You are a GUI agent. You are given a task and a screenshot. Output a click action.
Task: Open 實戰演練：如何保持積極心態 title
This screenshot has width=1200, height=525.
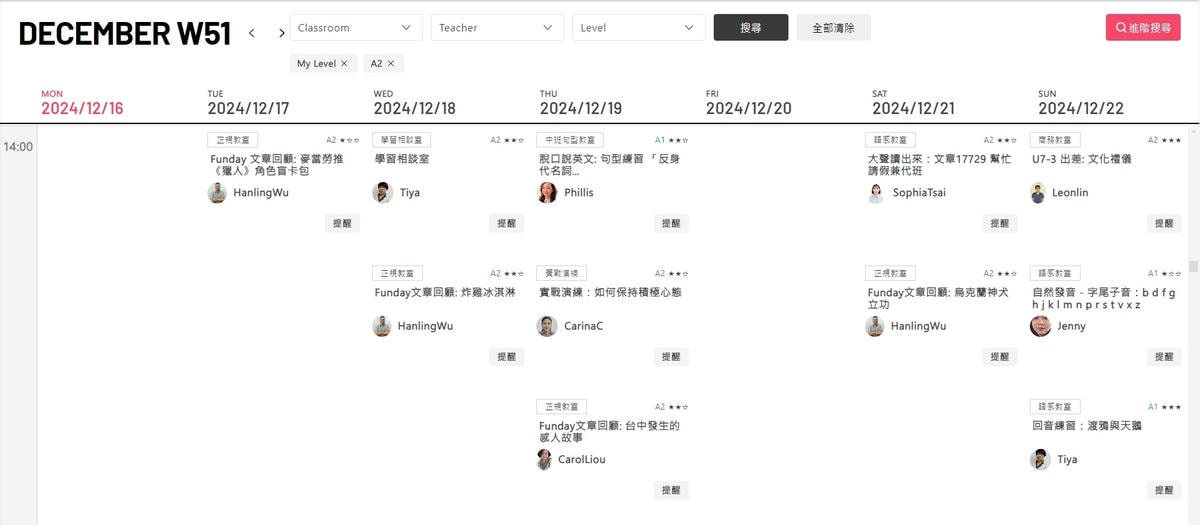[610, 292]
